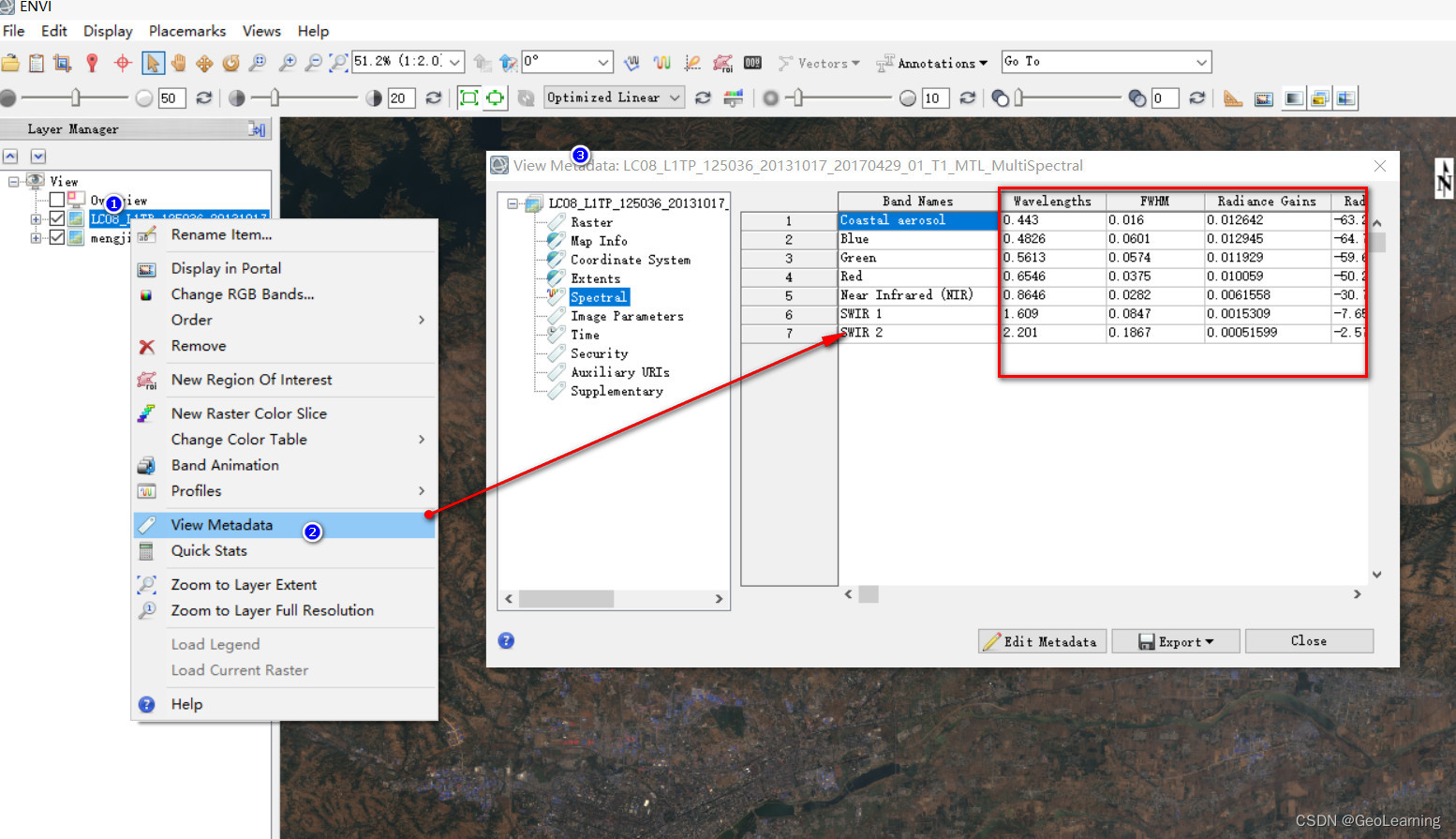Open the Data Manager clipboard icon

pyautogui.click(x=37, y=63)
